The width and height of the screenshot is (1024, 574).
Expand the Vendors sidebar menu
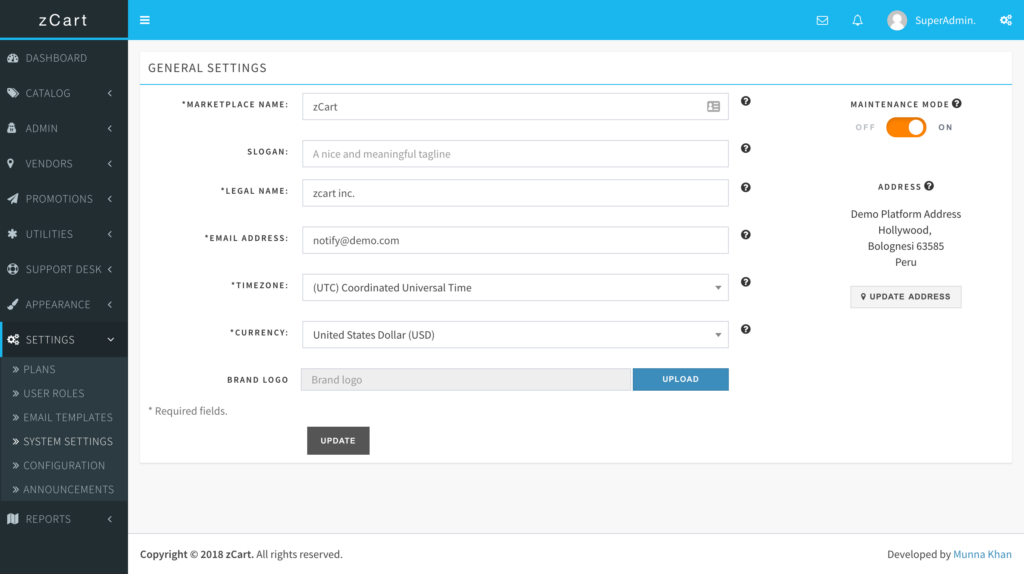(64, 163)
